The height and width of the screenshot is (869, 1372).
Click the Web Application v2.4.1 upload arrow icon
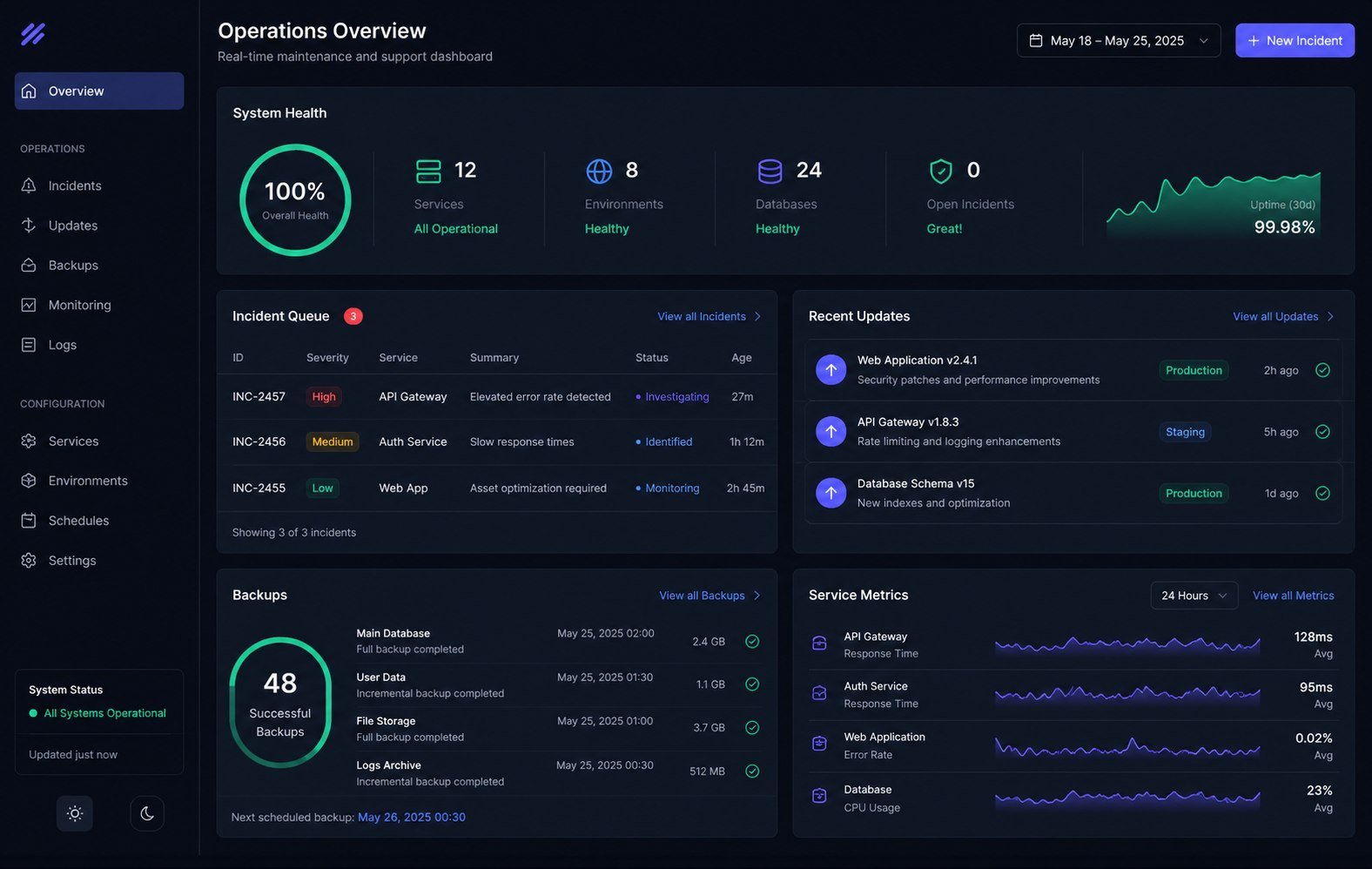pos(831,370)
